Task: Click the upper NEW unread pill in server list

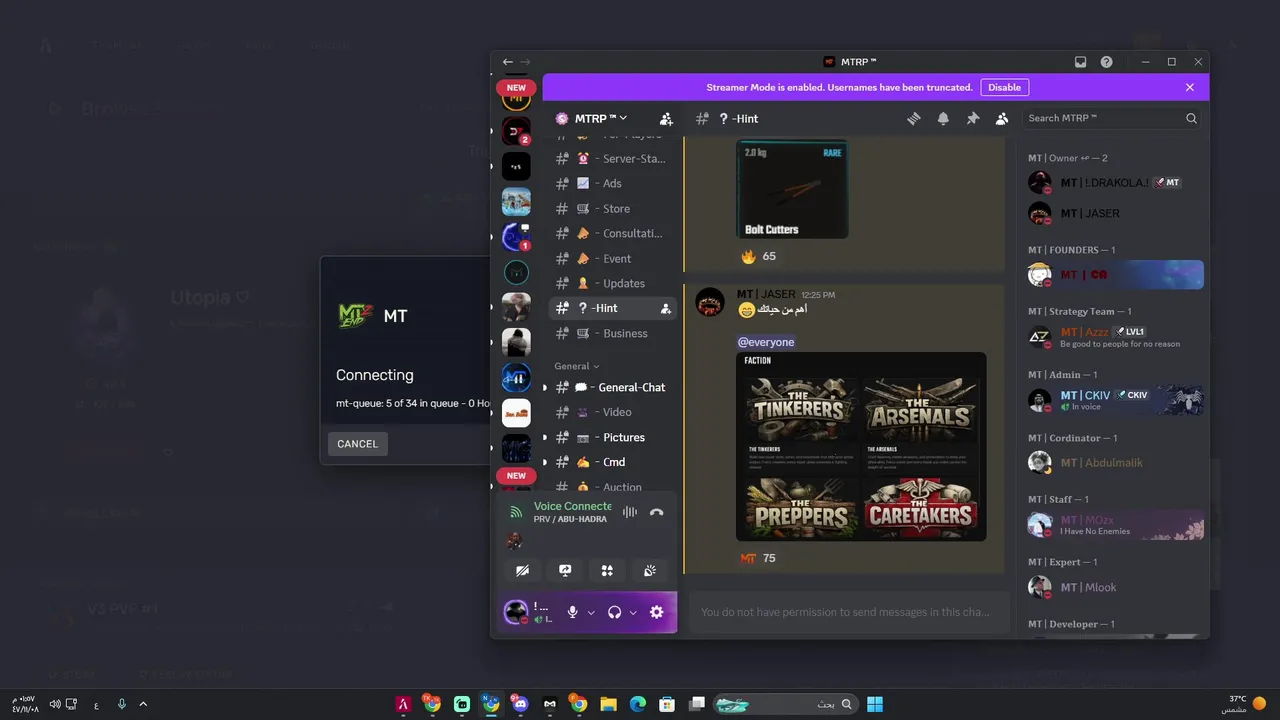Action: click(516, 87)
